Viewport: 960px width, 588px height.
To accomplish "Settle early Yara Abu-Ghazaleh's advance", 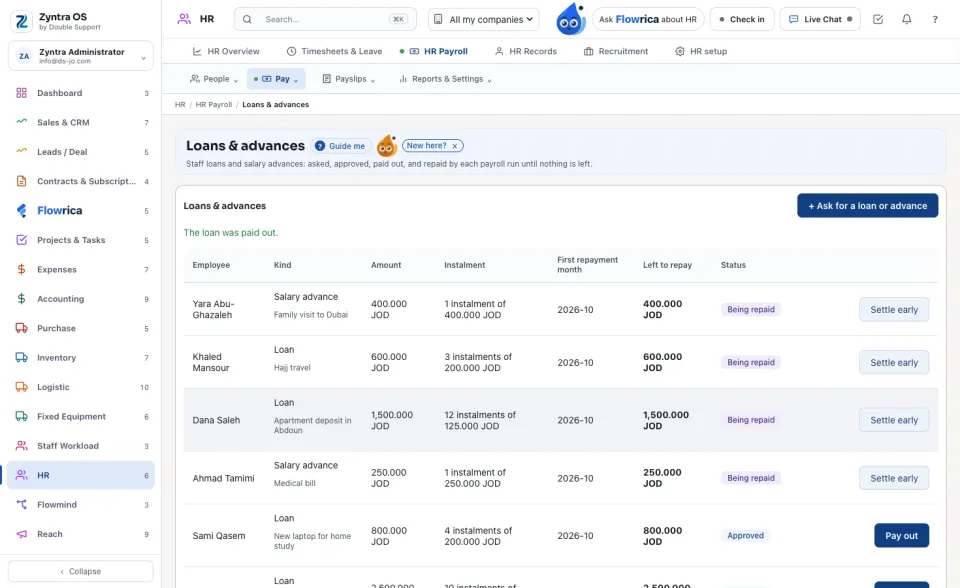I will (x=894, y=309).
